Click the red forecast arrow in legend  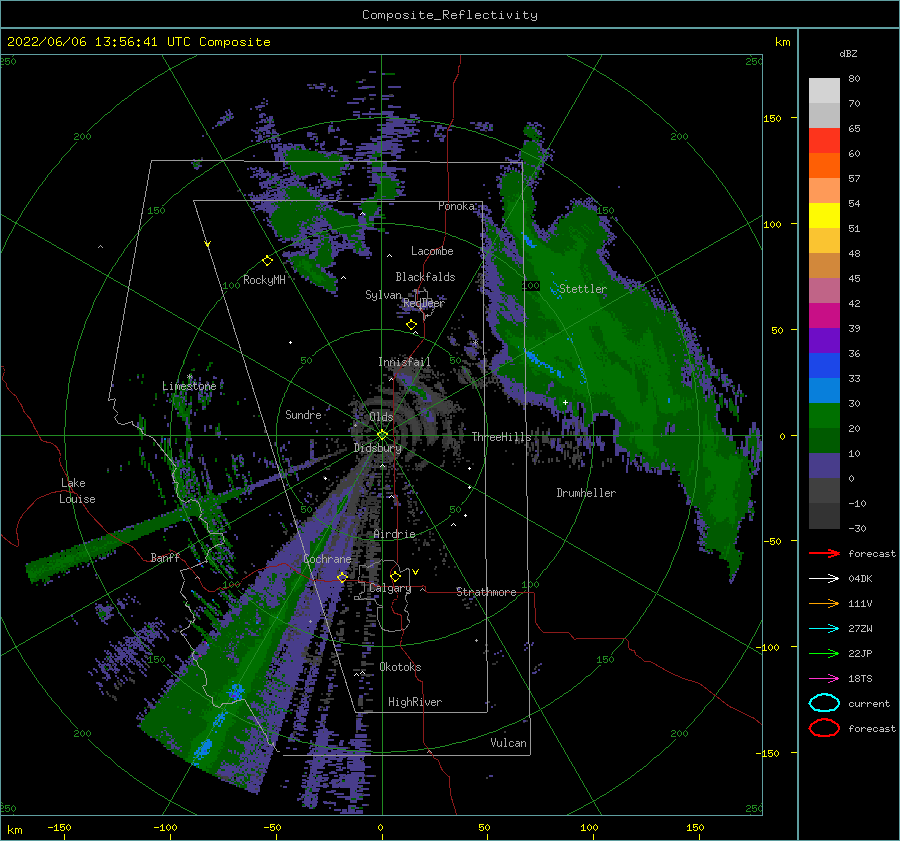coord(824,553)
